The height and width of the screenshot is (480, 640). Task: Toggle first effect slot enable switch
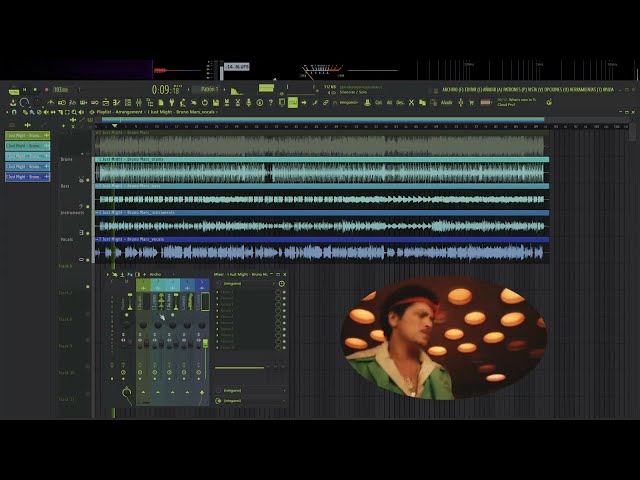tap(284, 292)
